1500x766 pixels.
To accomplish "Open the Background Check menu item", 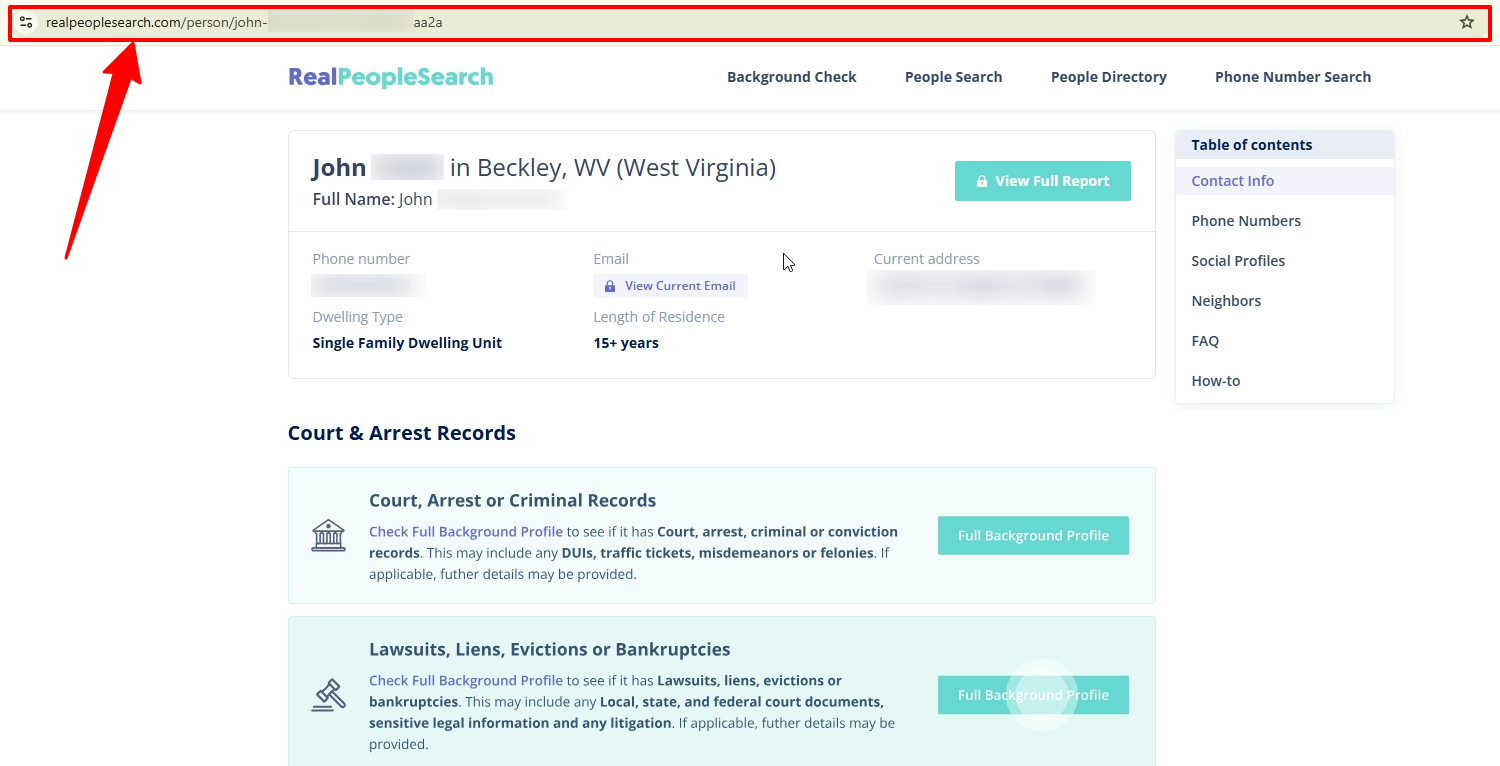I will [x=792, y=77].
